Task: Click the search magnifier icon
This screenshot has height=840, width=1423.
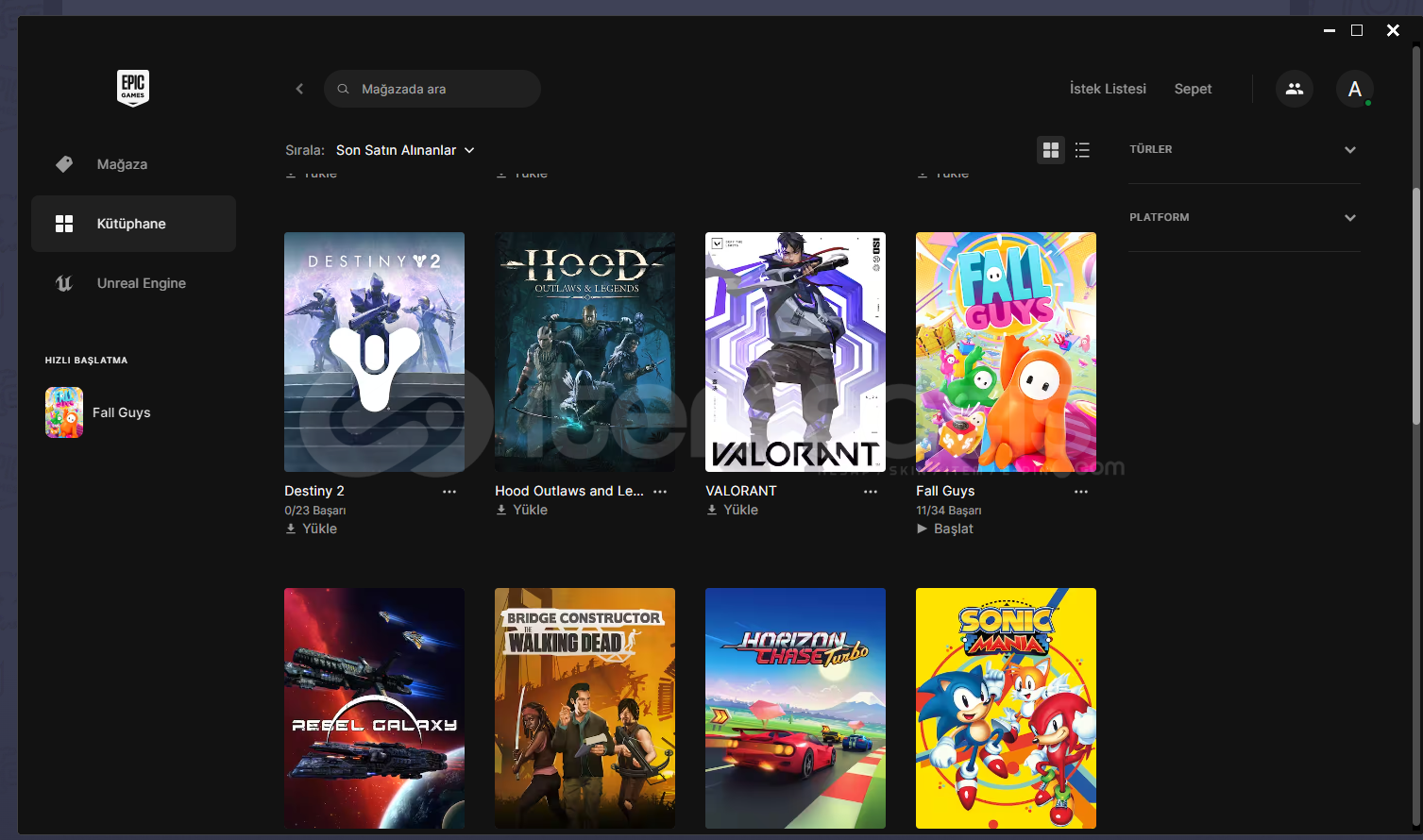Action: coord(344,89)
